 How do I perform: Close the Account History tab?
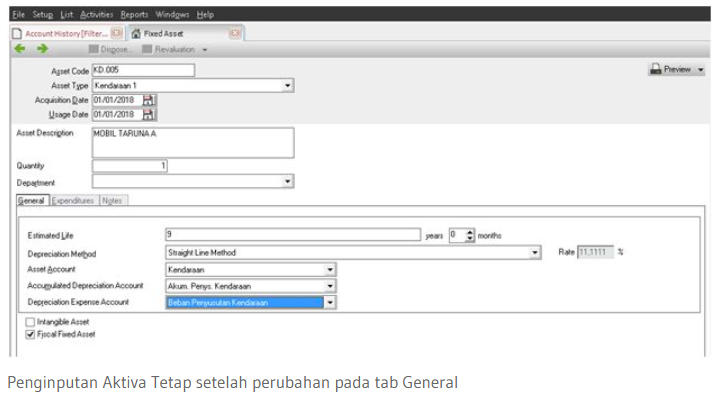(x=117, y=33)
